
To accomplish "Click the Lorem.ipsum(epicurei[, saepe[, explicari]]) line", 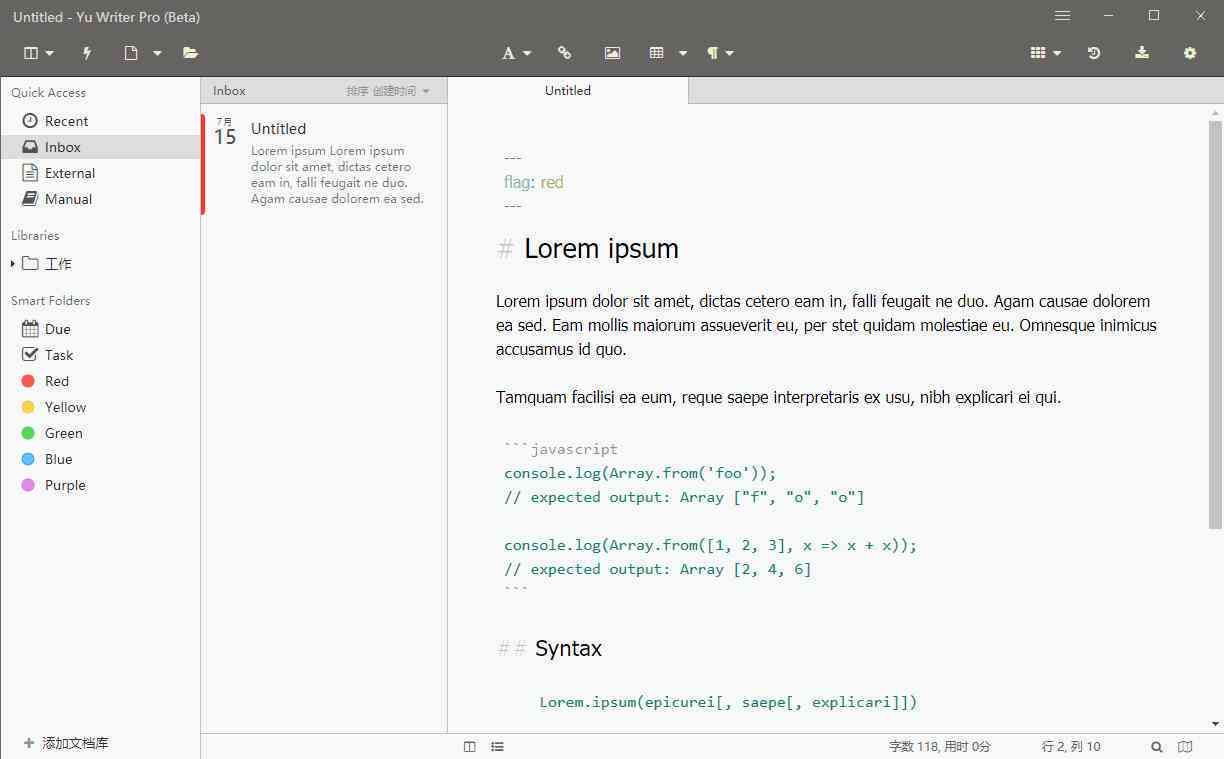I will click(x=728, y=702).
